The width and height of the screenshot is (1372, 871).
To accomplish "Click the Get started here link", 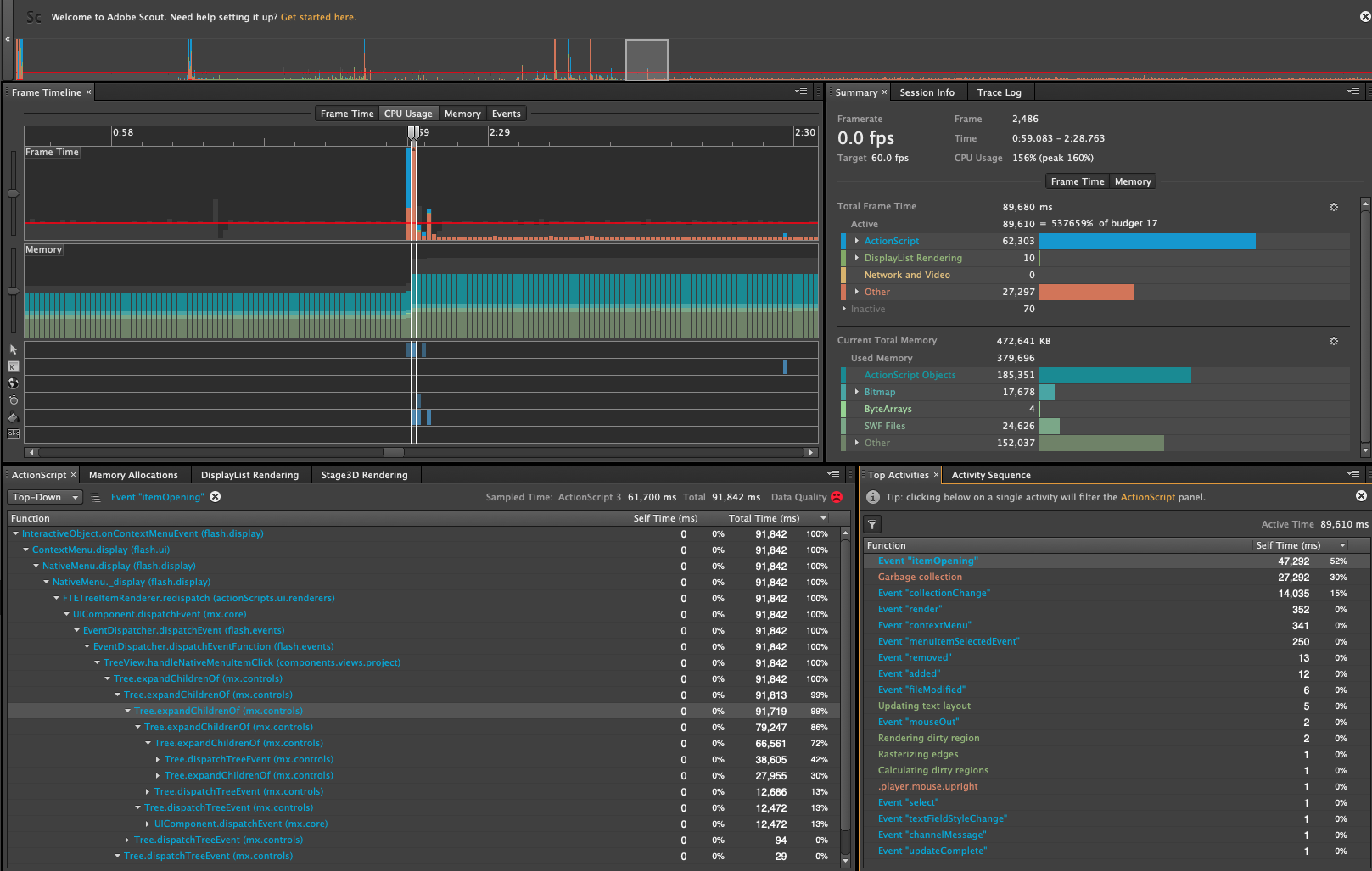I will 318,16.
